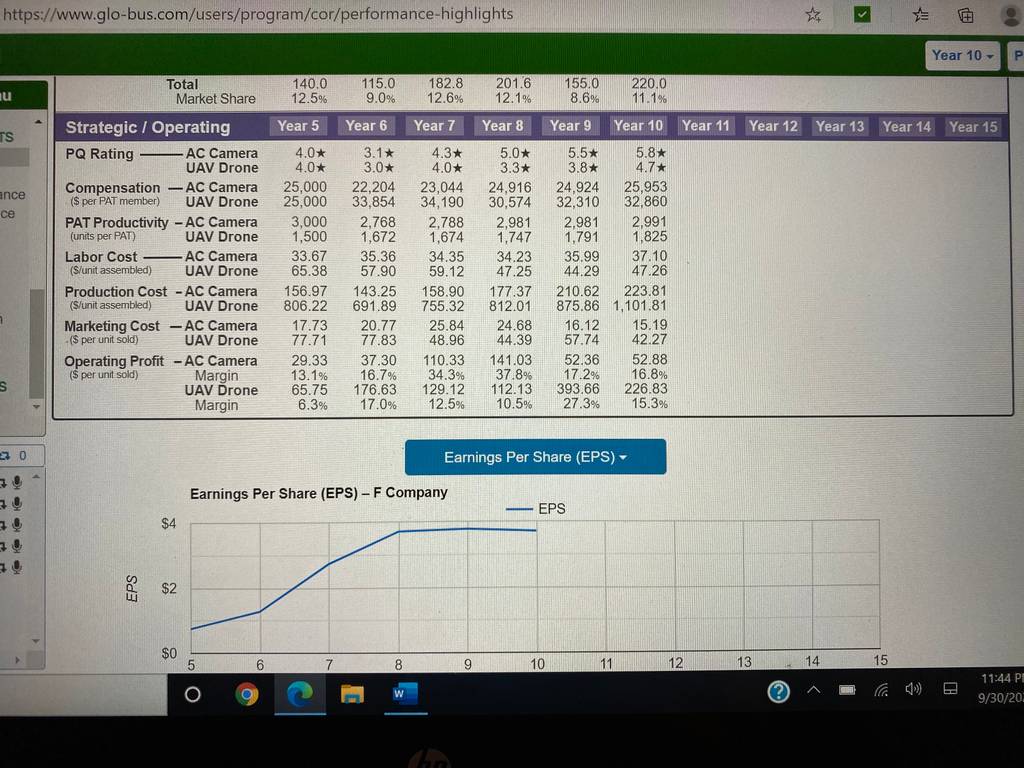Open the Earnings Per Share (EPS) chart dropdown
This screenshot has width=1024, height=768.
[535, 456]
